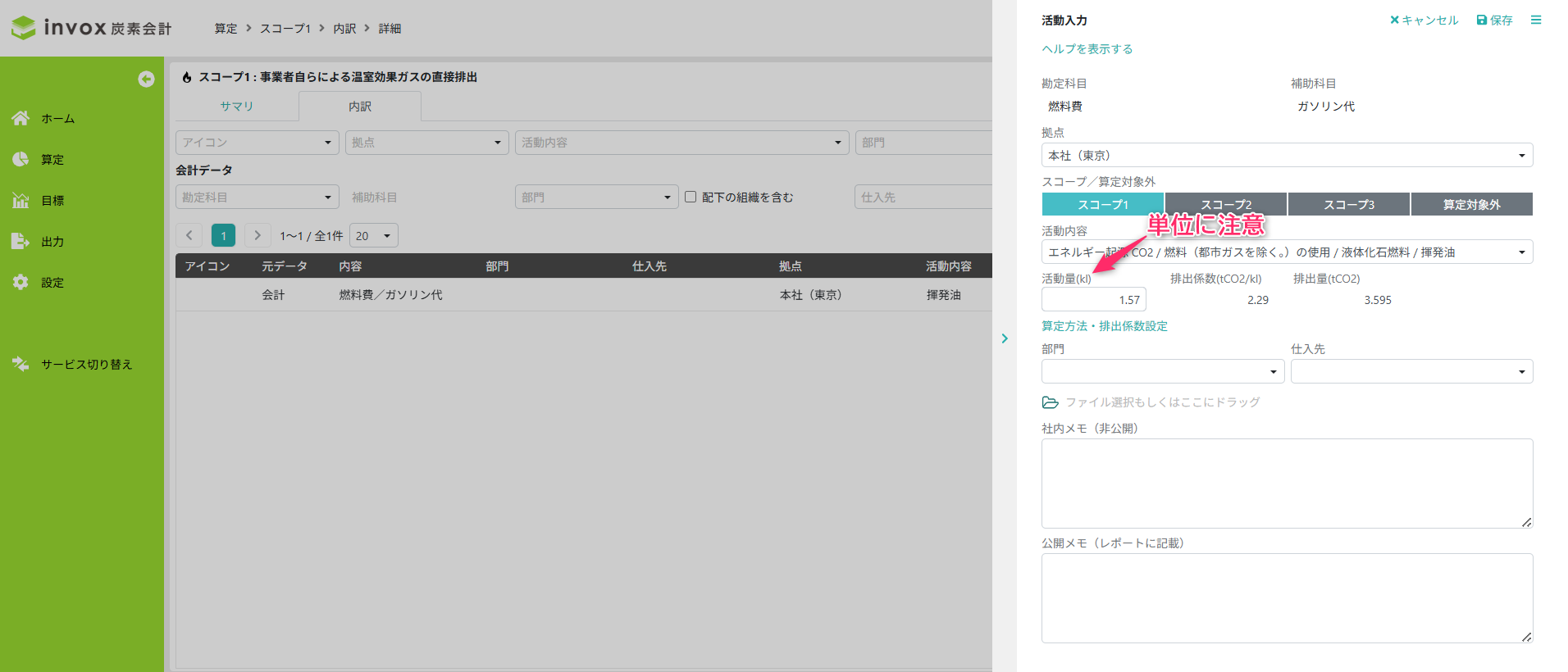Click the サービス切り替え icon
Image resolution: width=1568 pixels, height=672 pixels.
[x=21, y=364]
